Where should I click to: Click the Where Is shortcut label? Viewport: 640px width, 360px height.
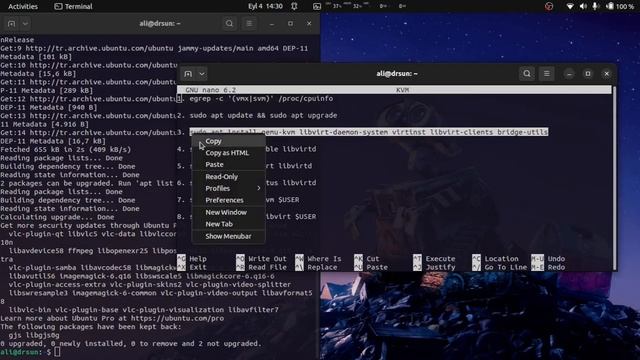pyautogui.click(x=324, y=259)
